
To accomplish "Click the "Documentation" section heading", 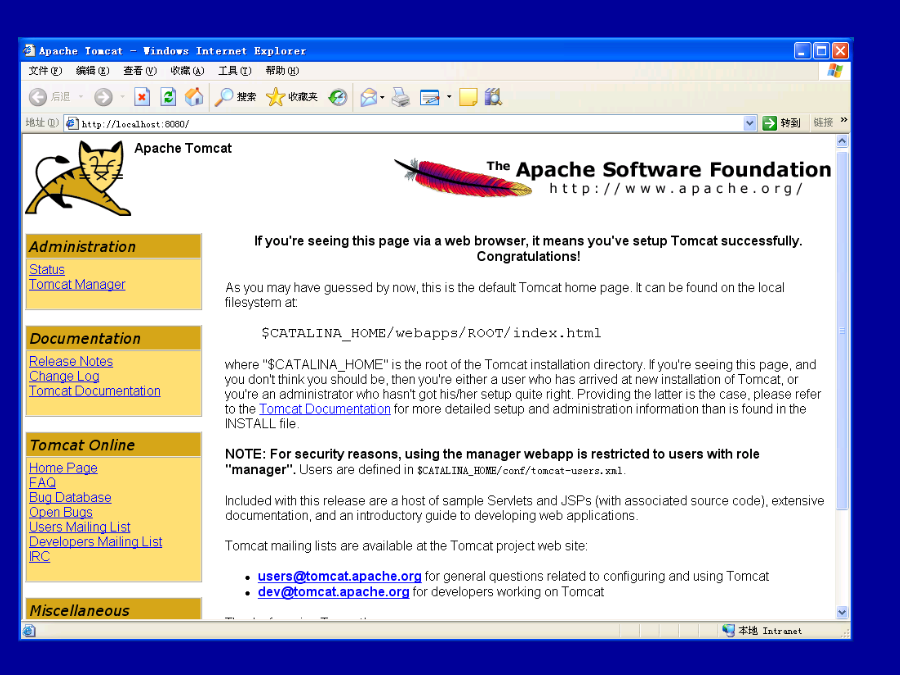I will click(x=85, y=338).
